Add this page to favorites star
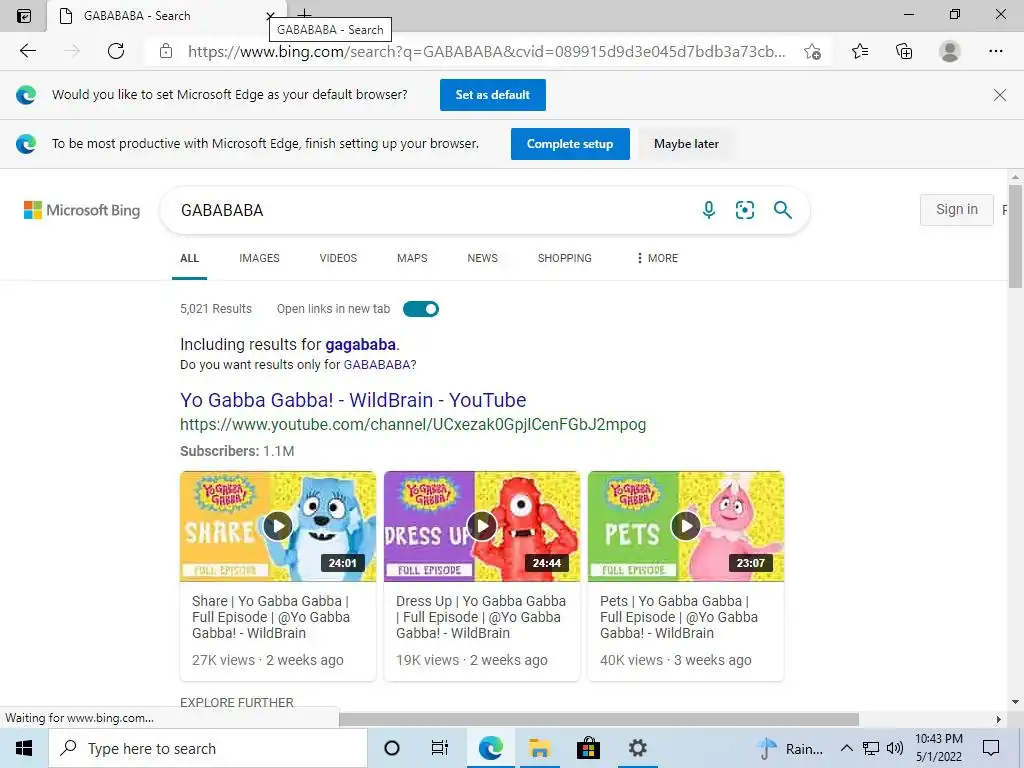 [x=812, y=52]
